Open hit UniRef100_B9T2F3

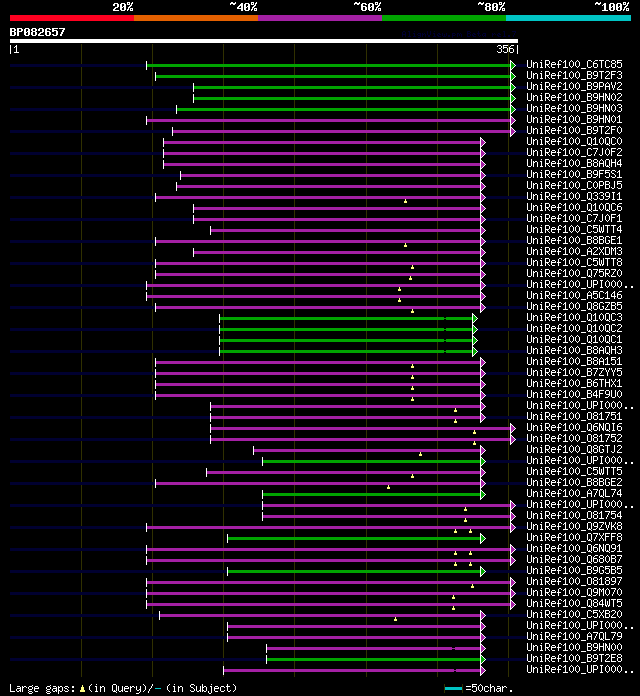(x=574, y=75)
